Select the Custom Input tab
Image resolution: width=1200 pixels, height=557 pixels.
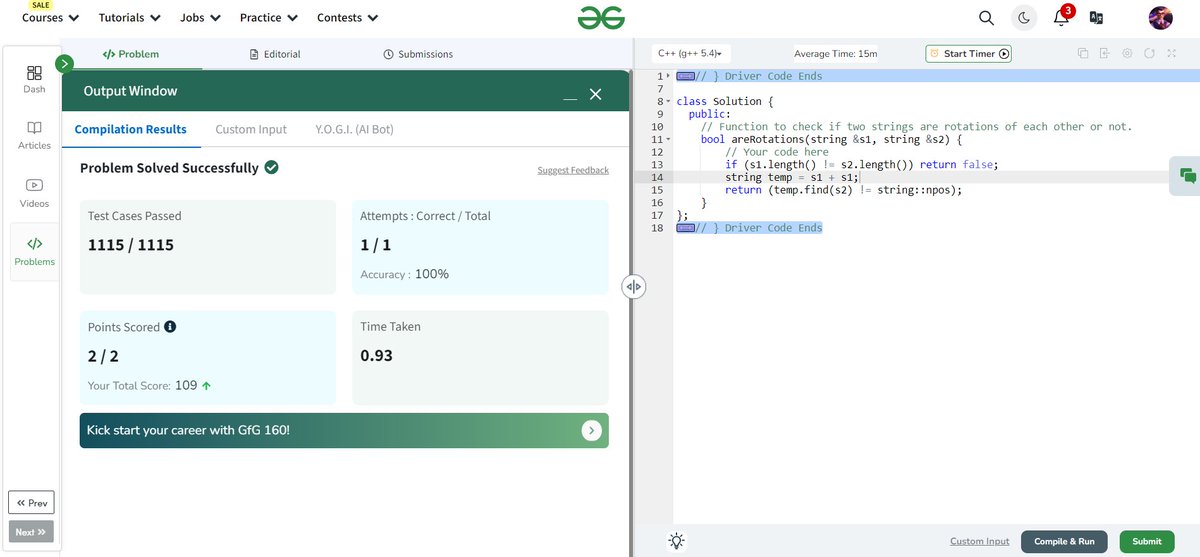point(251,130)
